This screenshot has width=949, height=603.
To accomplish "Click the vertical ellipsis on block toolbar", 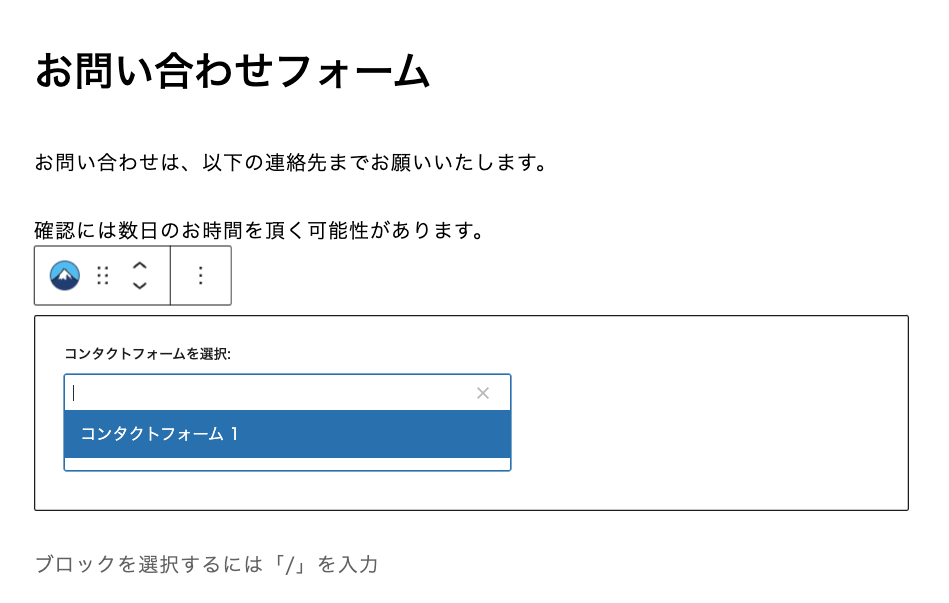I will click(201, 275).
